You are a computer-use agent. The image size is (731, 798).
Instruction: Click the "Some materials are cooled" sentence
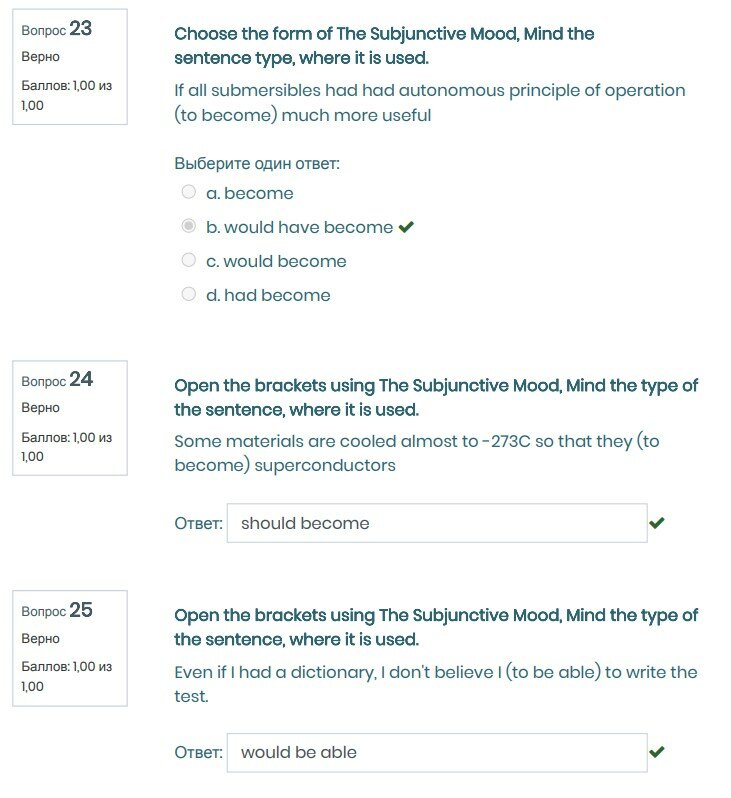[416, 453]
